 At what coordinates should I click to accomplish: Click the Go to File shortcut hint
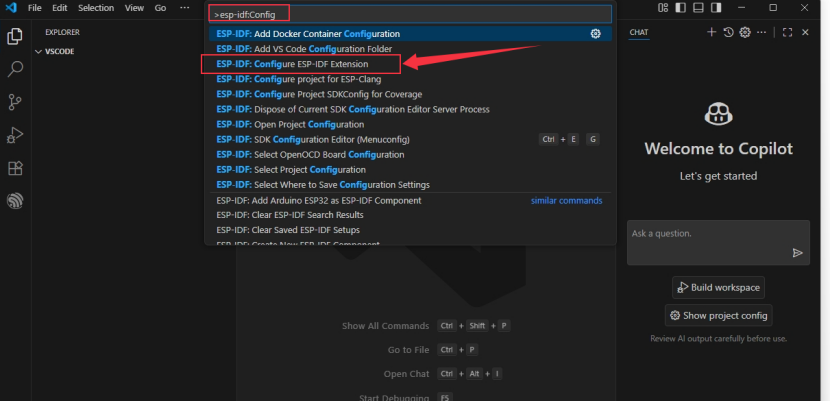433,350
